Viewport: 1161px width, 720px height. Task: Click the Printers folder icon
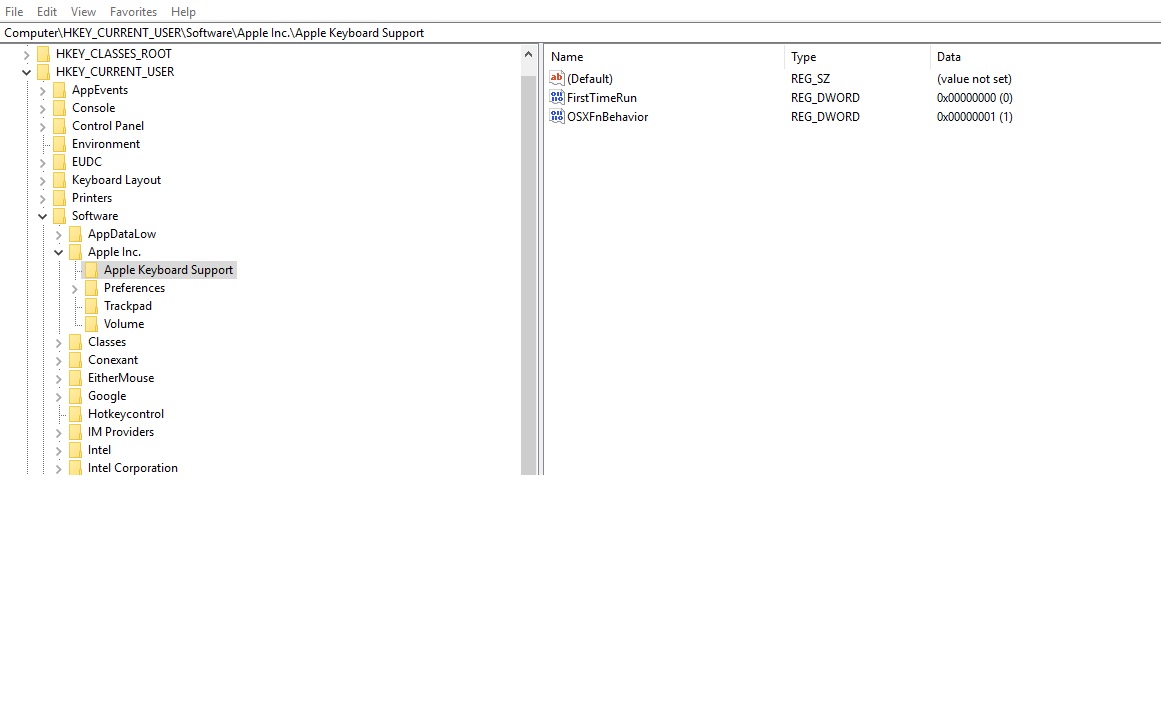click(59, 198)
